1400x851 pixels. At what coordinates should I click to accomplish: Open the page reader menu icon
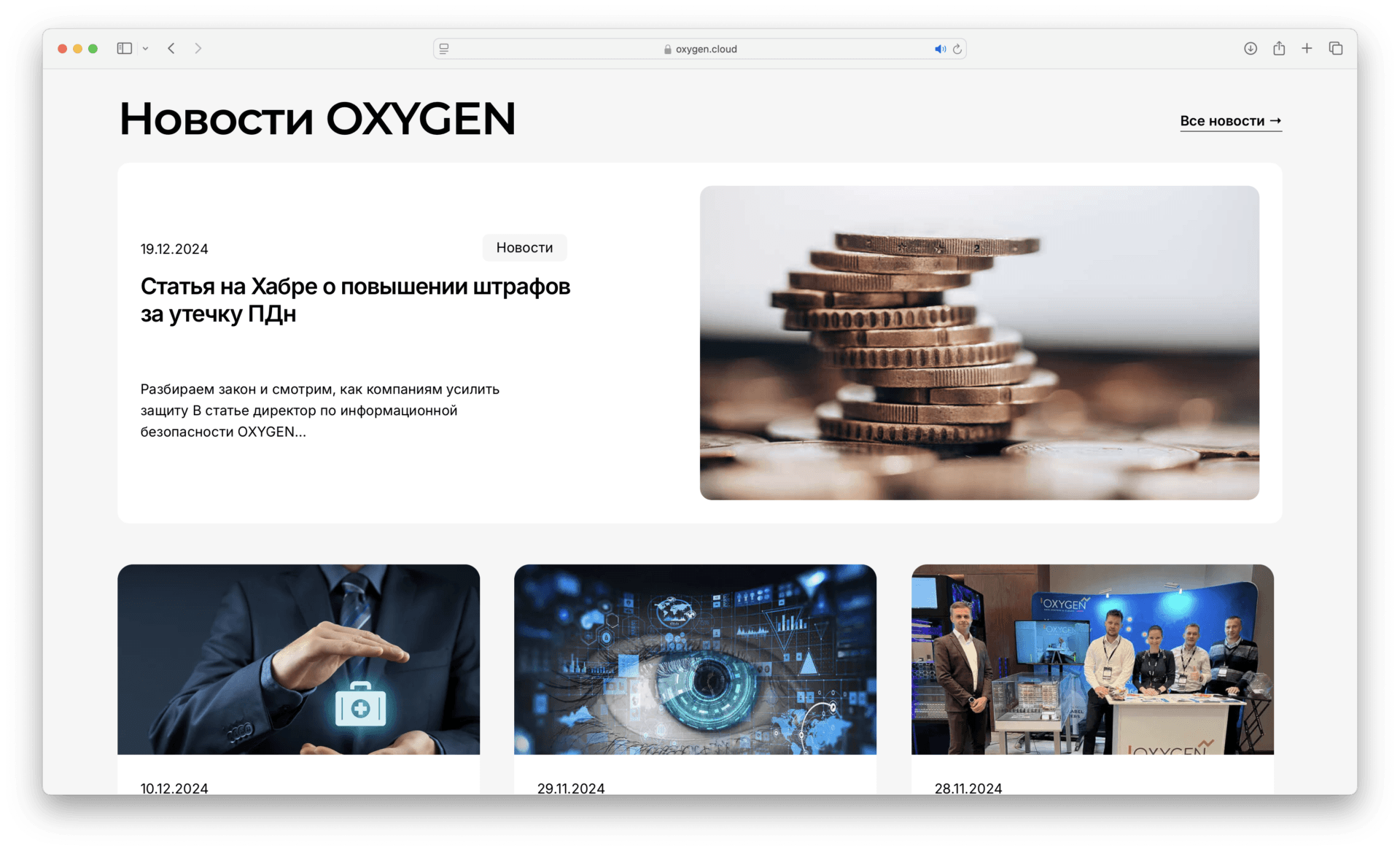tap(444, 49)
